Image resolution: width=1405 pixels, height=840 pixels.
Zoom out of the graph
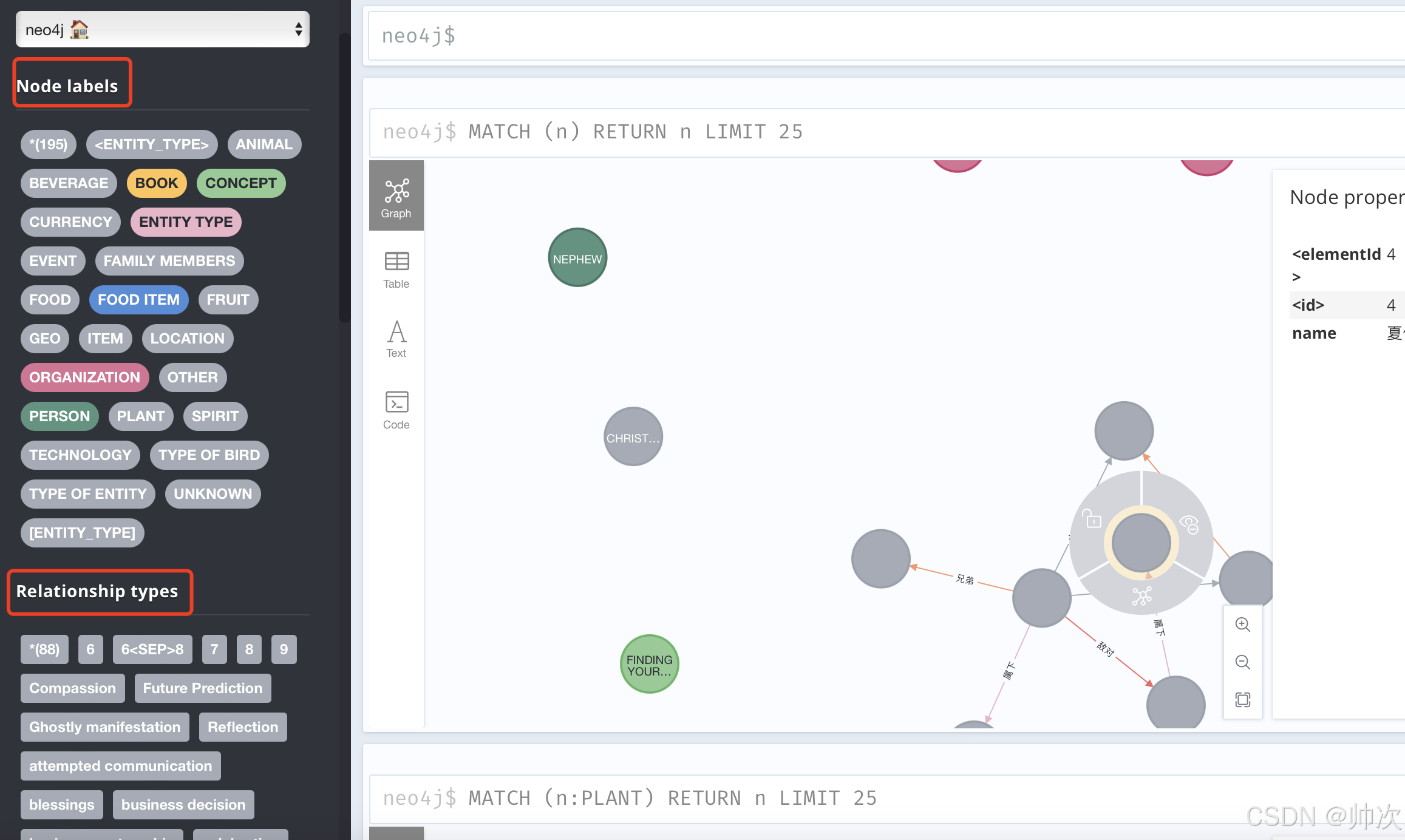[x=1243, y=662]
